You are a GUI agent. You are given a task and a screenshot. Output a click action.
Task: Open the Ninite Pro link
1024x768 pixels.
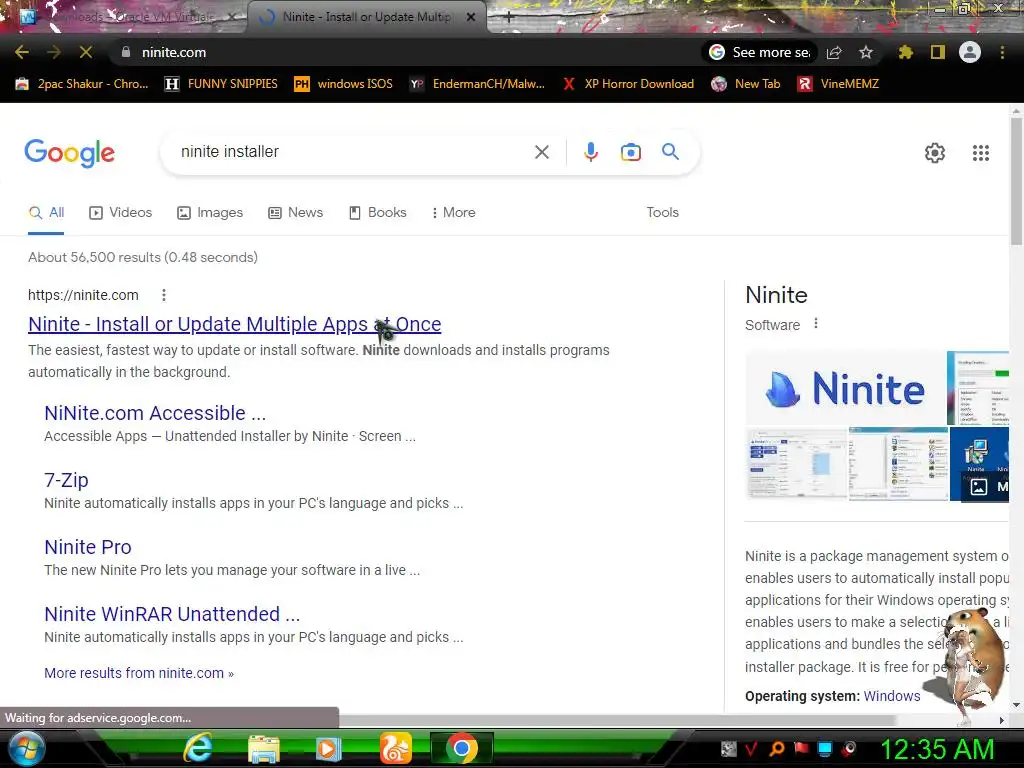[88, 547]
